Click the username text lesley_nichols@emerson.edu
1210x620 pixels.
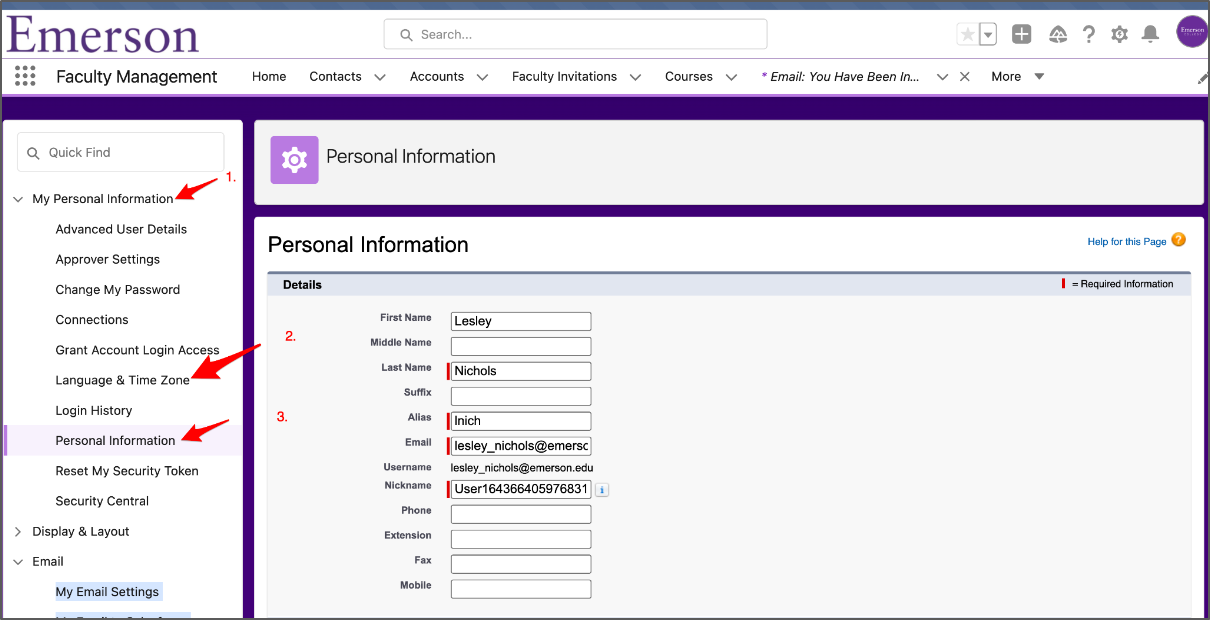522,468
